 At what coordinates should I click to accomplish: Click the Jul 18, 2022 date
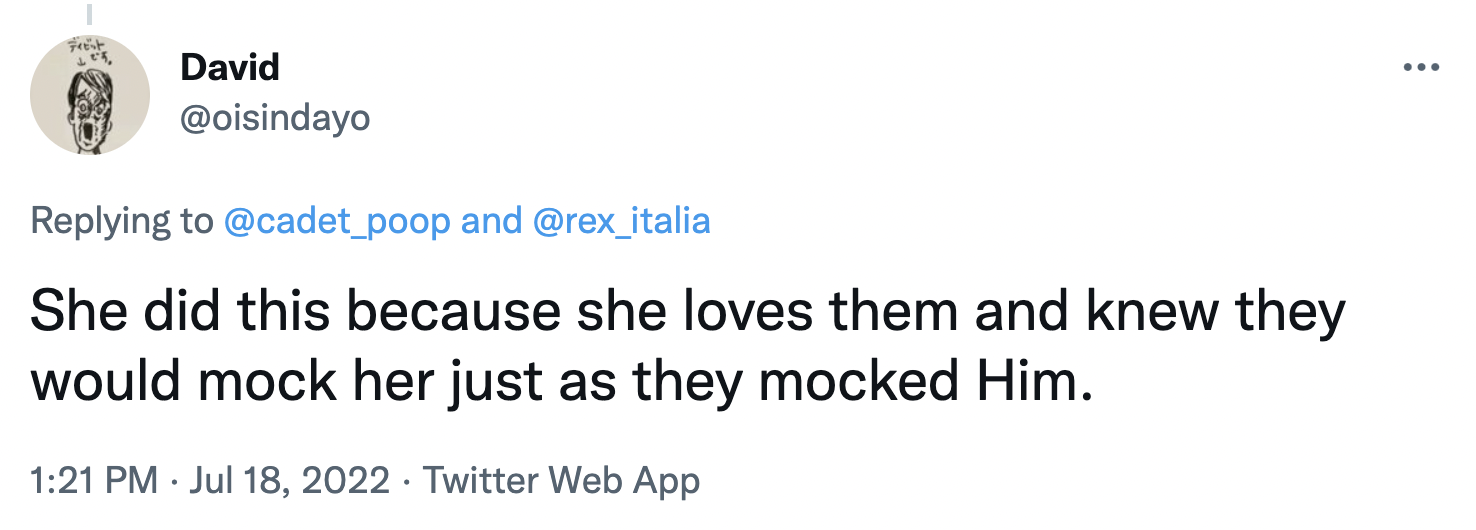tap(289, 481)
